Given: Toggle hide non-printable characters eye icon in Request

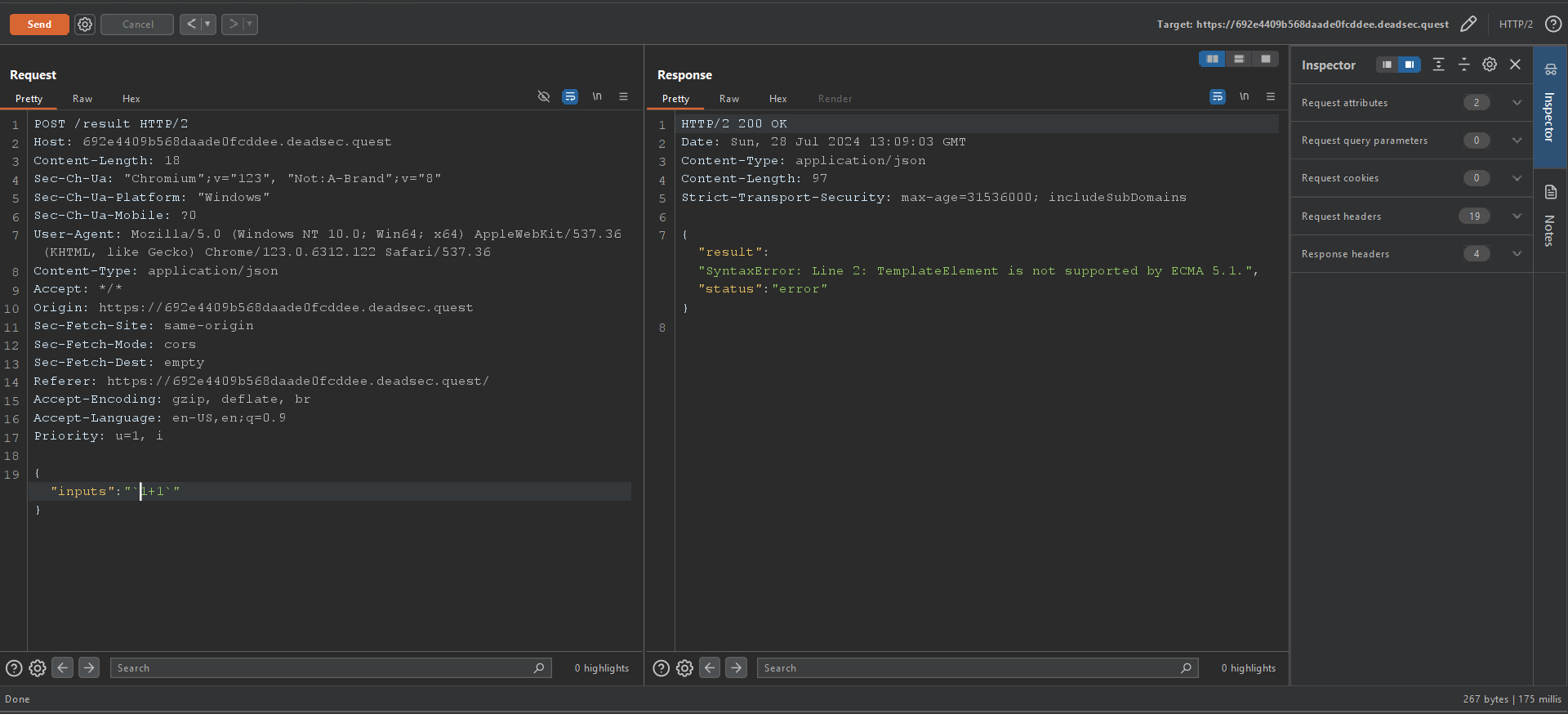Looking at the screenshot, I should pos(544,97).
